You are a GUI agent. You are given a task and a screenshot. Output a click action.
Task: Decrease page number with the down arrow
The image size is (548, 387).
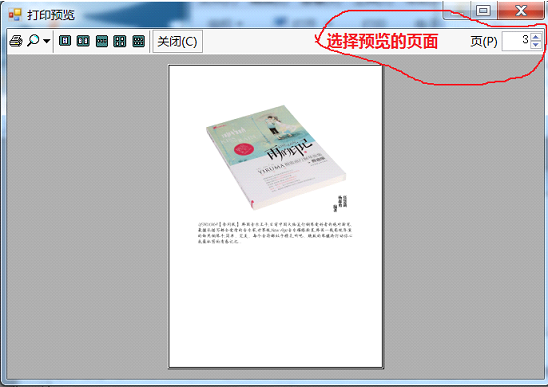coord(536,45)
